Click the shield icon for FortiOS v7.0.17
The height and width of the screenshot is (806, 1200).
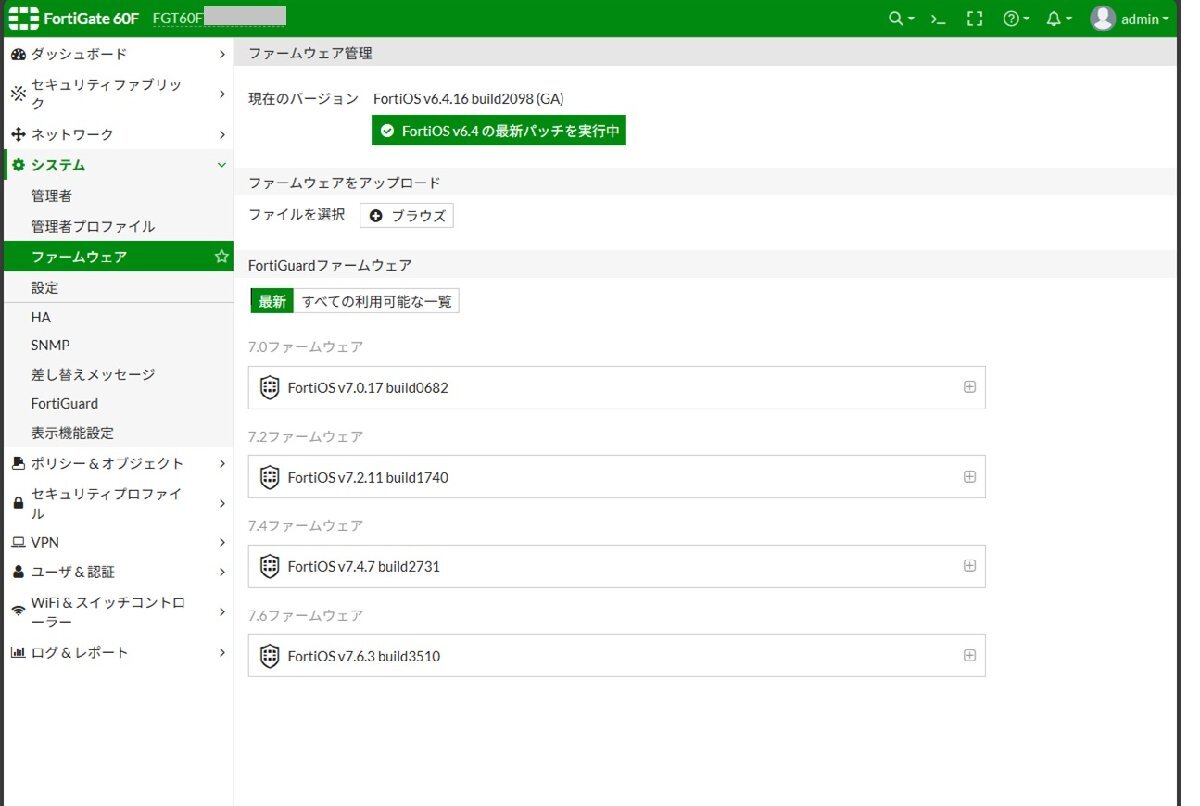pyautogui.click(x=269, y=388)
